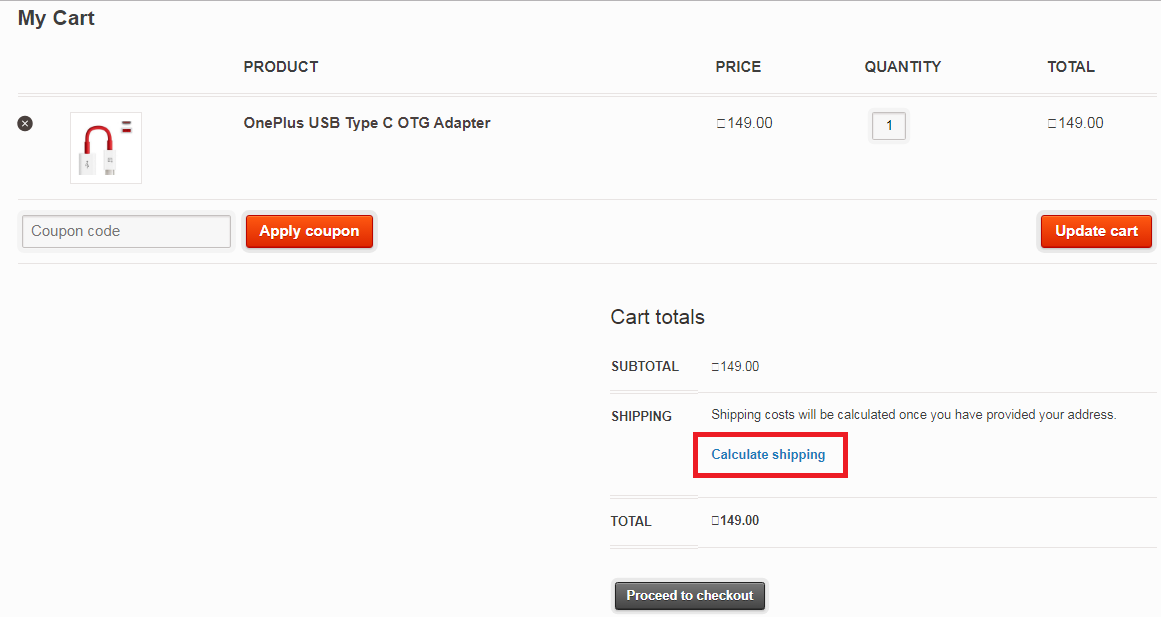1161x617 pixels.
Task: Proceed to checkout
Action: [x=690, y=596]
